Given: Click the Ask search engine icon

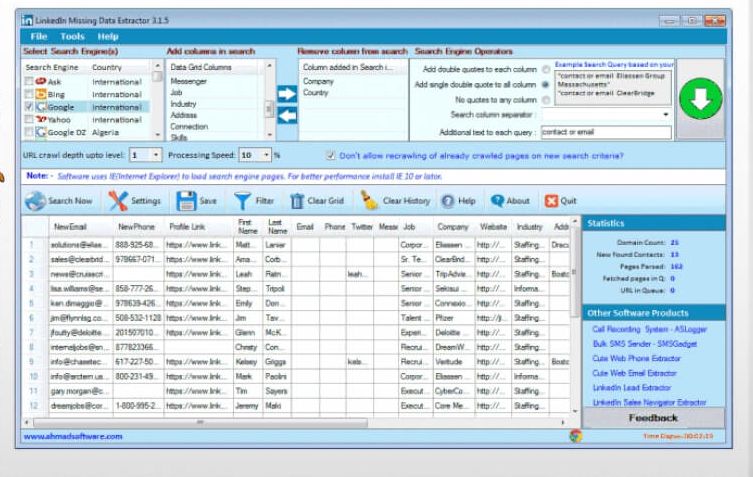Looking at the screenshot, I should [41, 81].
